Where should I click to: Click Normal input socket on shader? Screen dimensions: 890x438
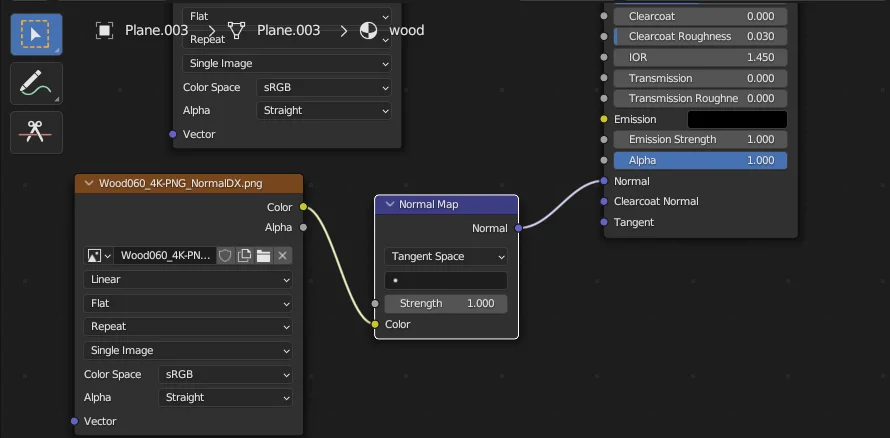click(x=604, y=181)
